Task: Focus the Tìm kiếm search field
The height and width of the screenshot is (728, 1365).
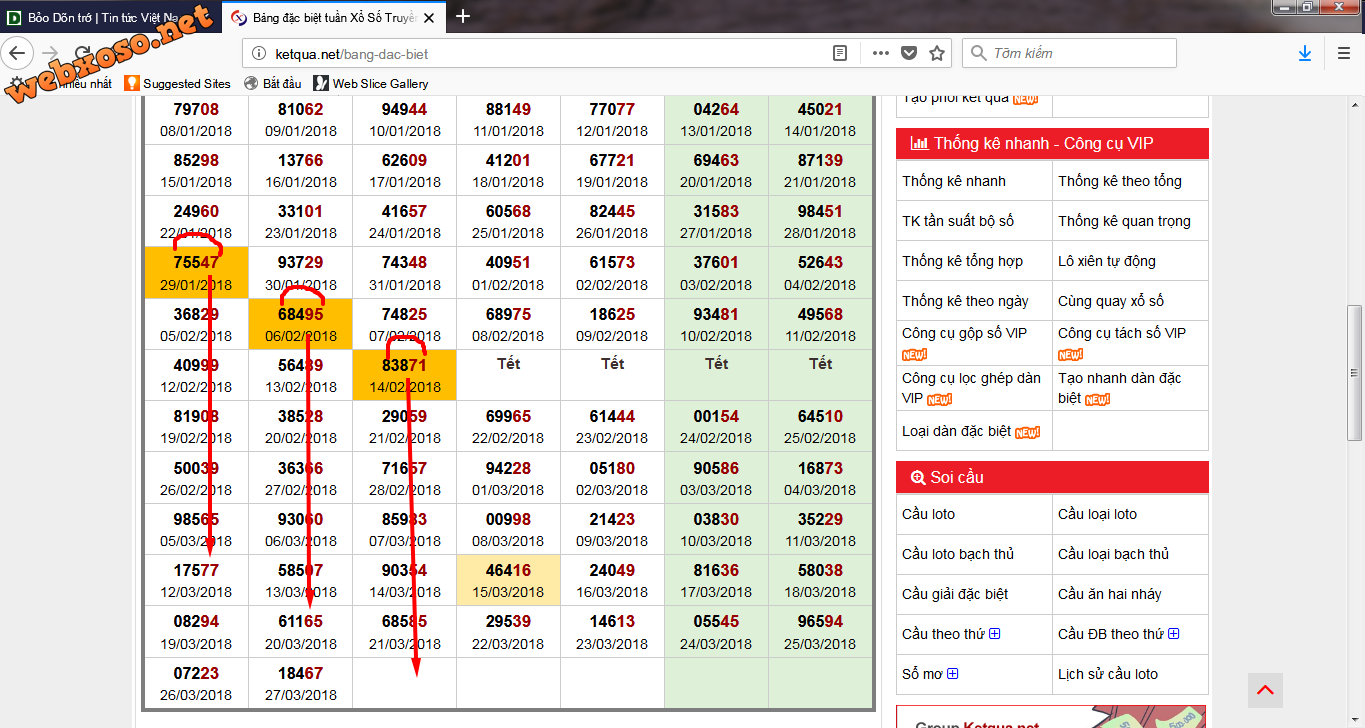Action: pos(1069,54)
